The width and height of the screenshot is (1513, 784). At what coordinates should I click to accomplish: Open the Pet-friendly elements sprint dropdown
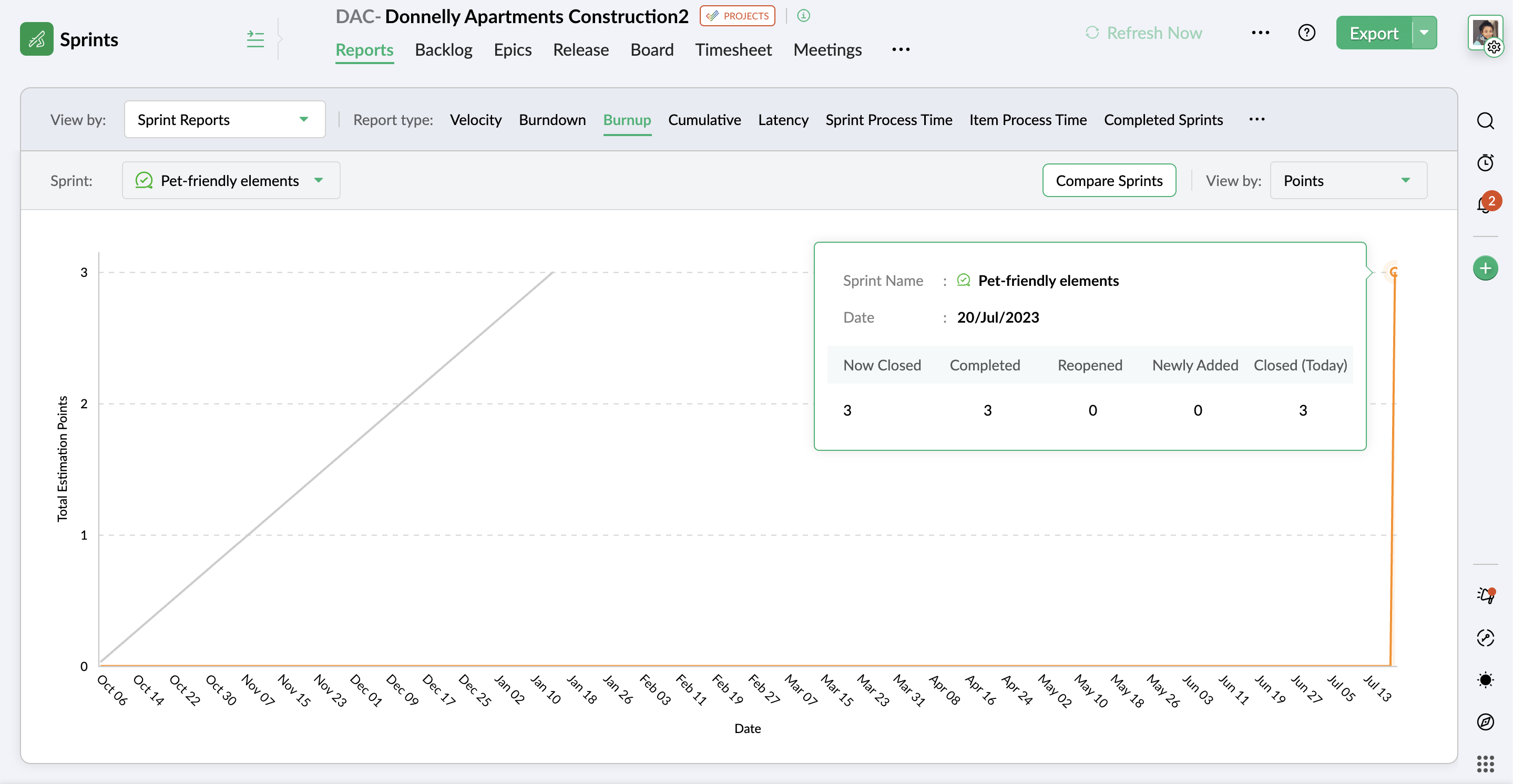point(231,180)
